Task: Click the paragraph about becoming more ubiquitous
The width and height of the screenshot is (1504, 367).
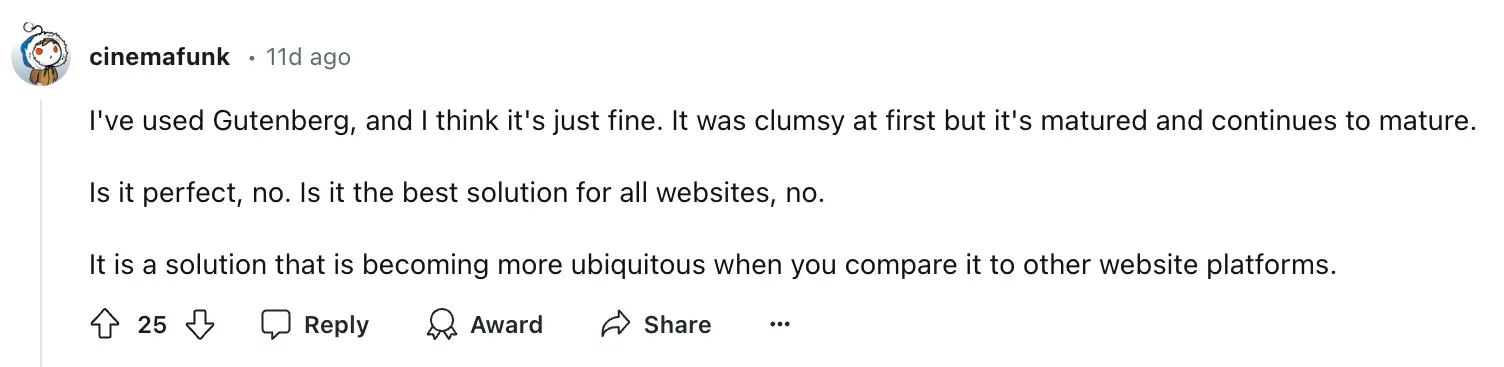Action: pos(712,266)
